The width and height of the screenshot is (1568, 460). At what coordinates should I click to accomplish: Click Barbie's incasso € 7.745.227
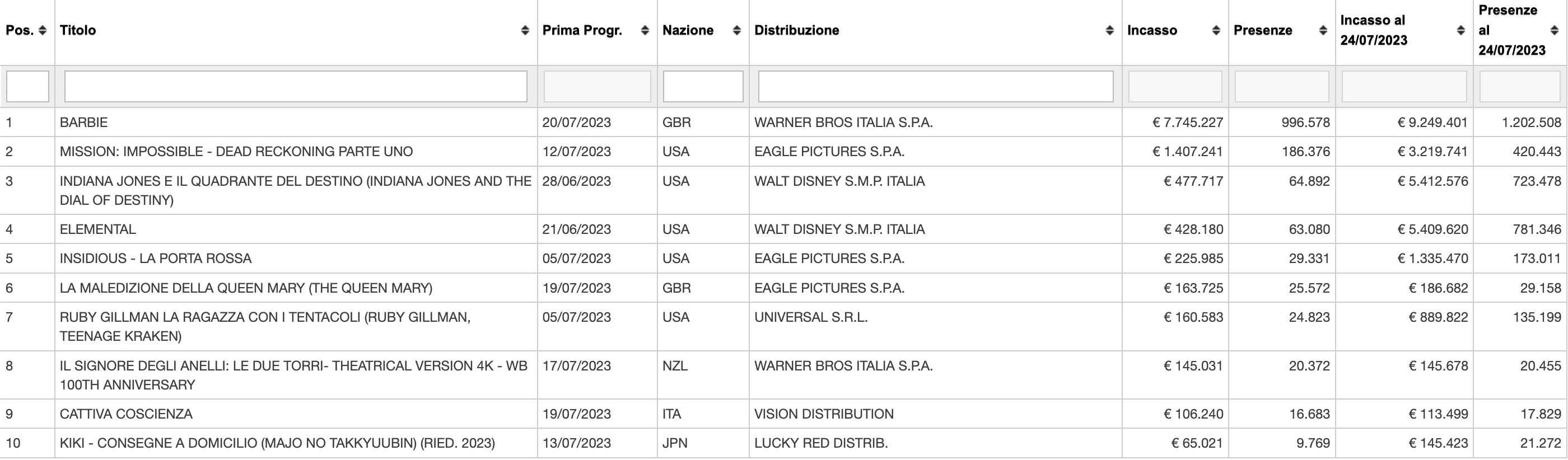[x=1188, y=123]
